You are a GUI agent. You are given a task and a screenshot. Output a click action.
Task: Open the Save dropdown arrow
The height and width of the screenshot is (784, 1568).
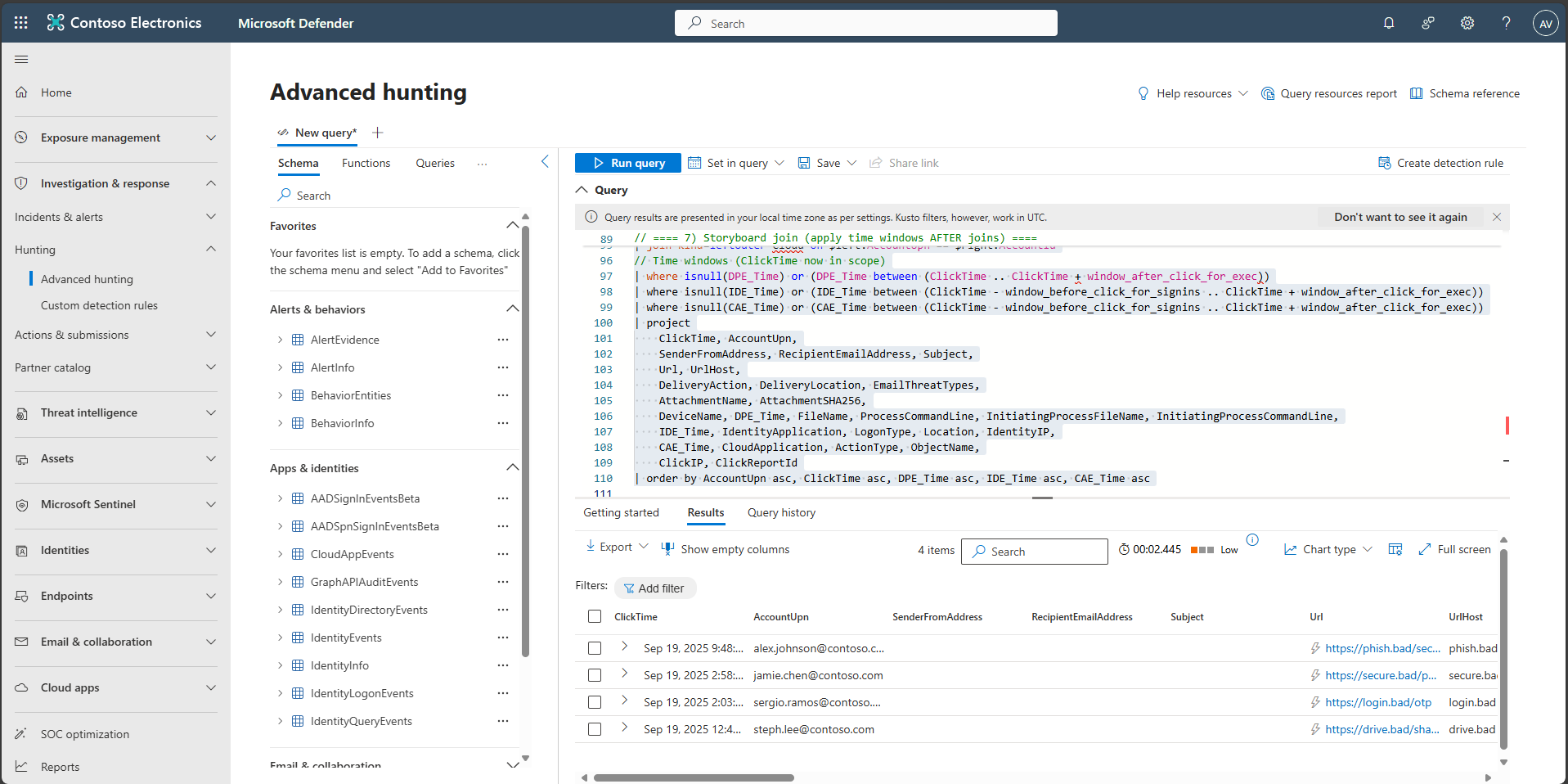coord(851,163)
